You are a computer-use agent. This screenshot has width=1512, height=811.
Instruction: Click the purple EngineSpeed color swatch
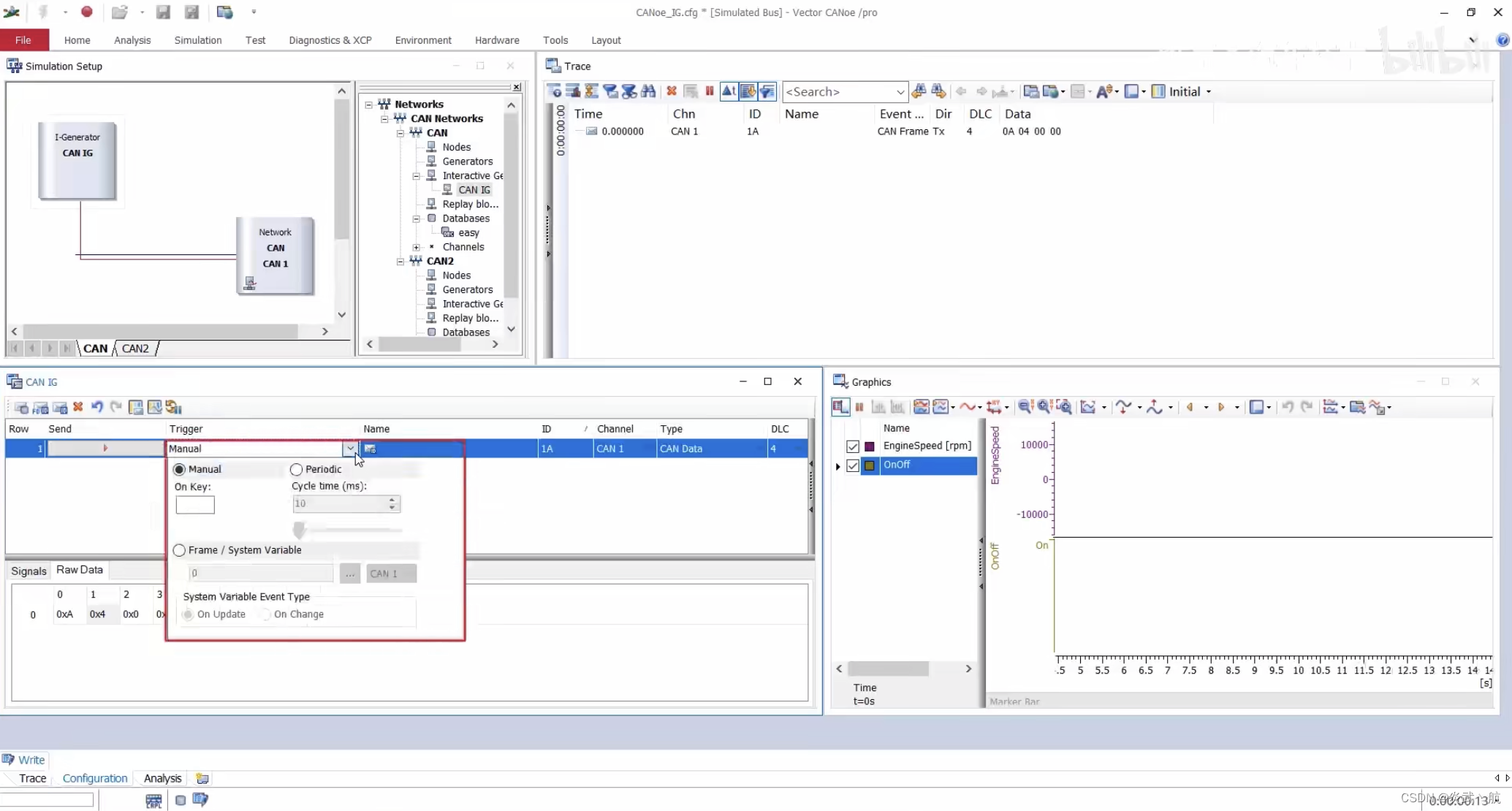coord(870,446)
